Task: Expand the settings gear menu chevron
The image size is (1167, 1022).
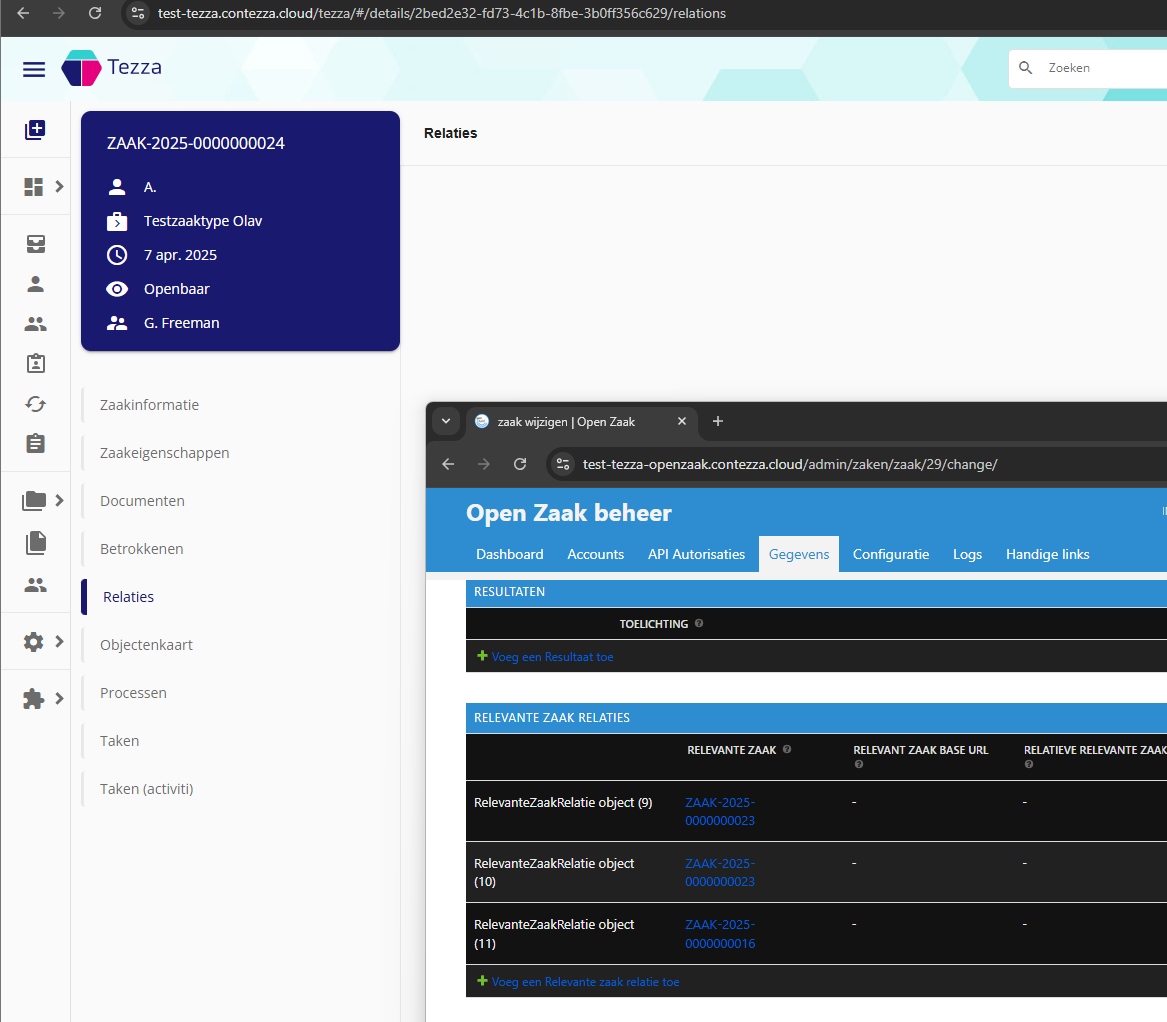Action: (x=59, y=641)
